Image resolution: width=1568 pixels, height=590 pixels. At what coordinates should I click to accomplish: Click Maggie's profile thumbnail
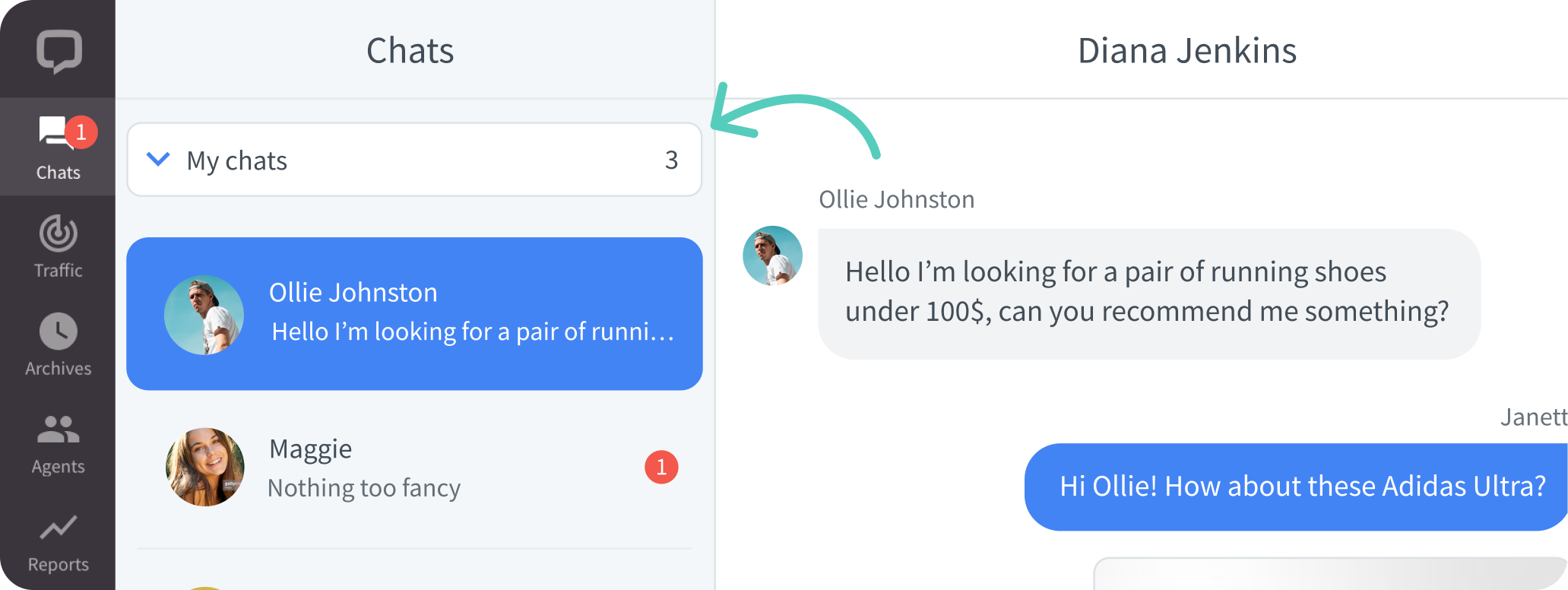click(204, 467)
